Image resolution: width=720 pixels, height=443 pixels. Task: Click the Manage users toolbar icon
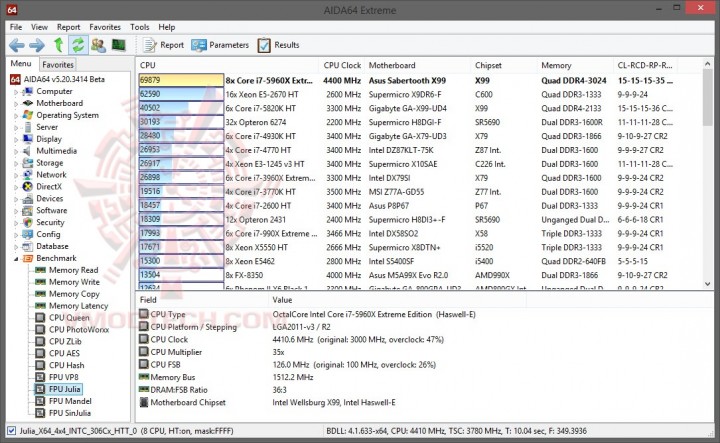[x=98, y=45]
